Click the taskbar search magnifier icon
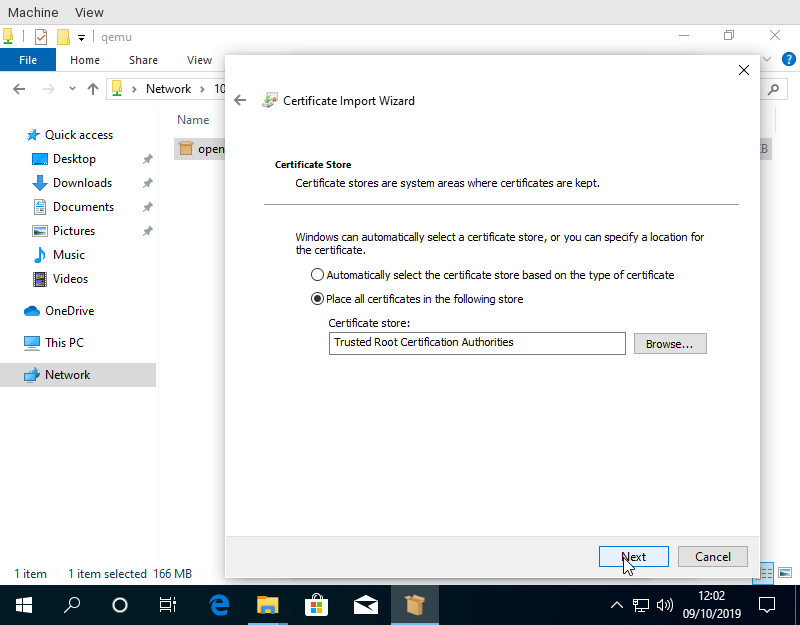 point(72,605)
